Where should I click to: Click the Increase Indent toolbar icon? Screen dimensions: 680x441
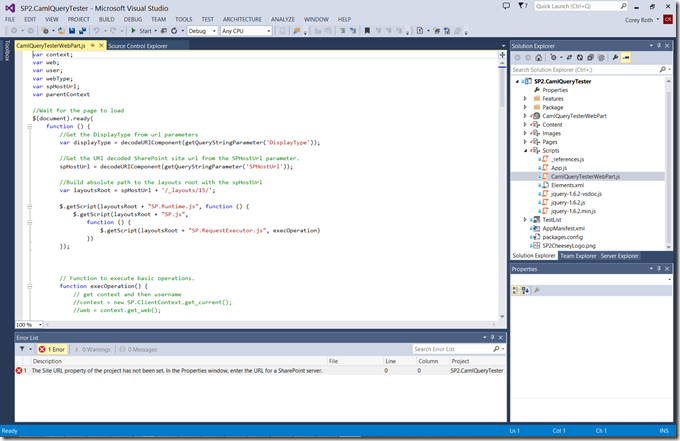(343, 31)
